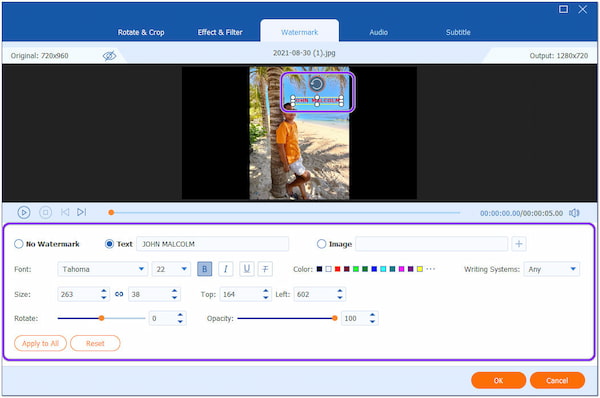Click the rotate handle above the watermark
This screenshot has height=398, width=600.
(x=316, y=84)
